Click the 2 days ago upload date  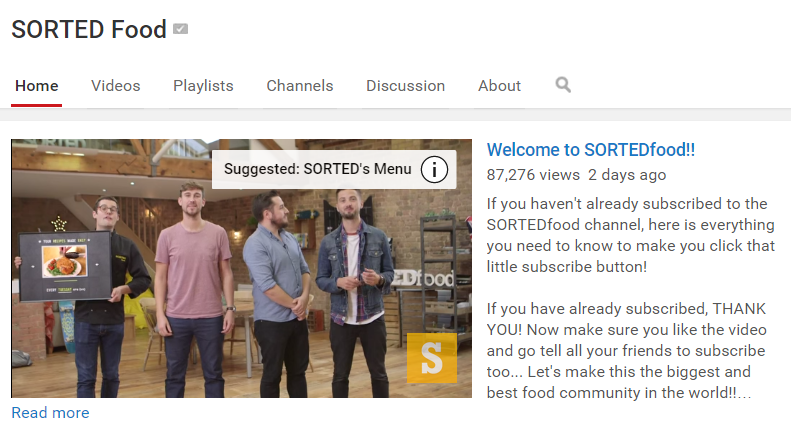point(627,175)
